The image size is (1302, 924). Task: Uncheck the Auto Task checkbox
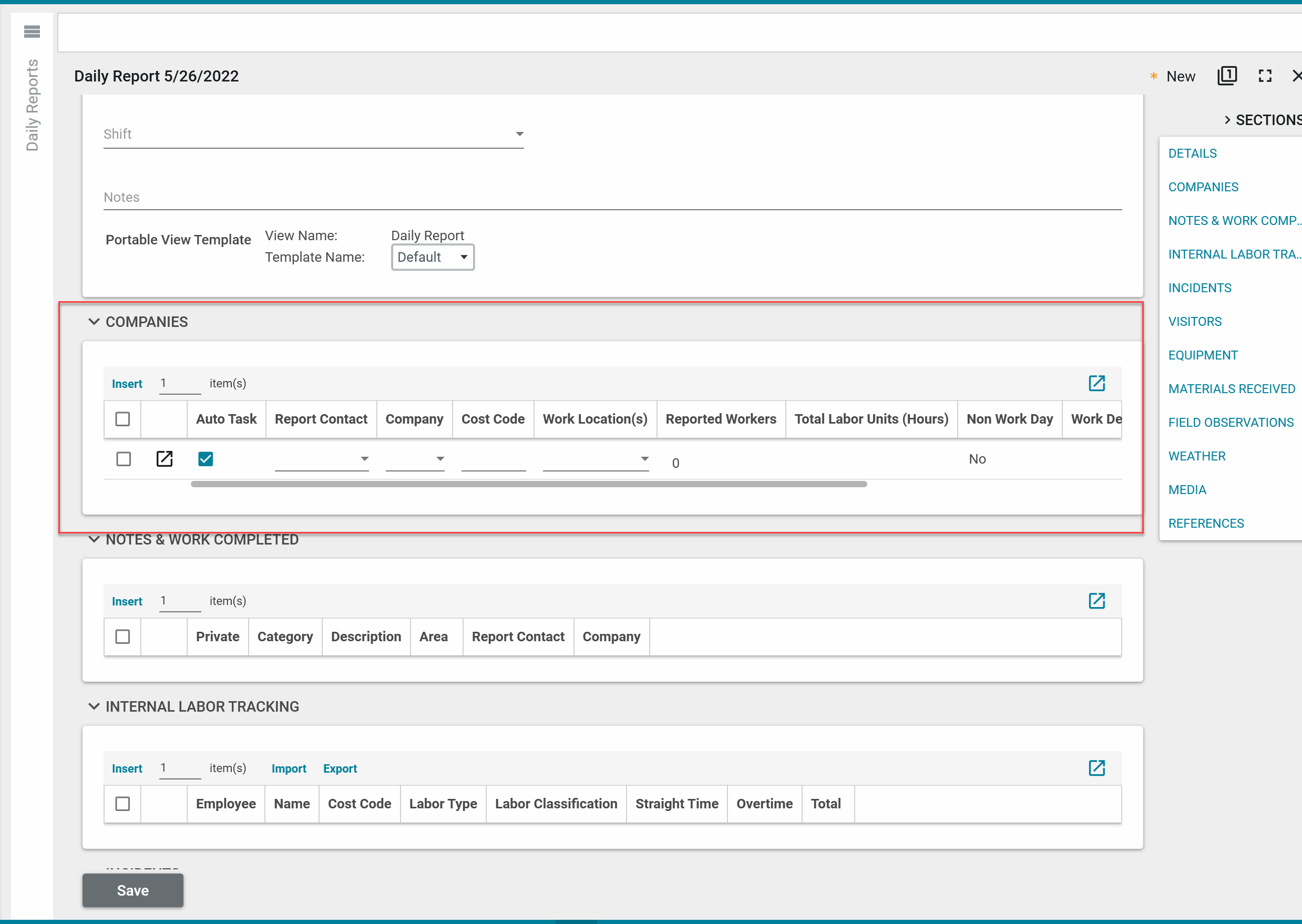tap(206, 459)
